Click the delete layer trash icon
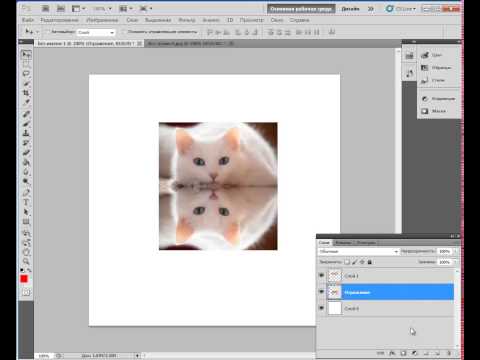This screenshot has width=480, height=360. (449, 353)
